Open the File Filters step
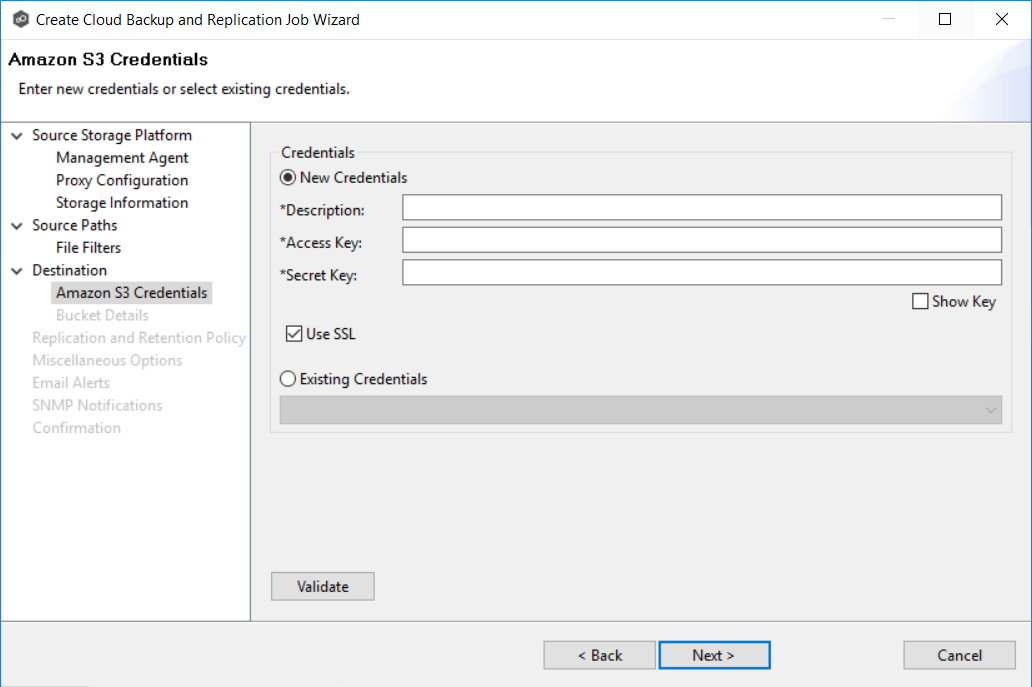 pyautogui.click(x=88, y=248)
